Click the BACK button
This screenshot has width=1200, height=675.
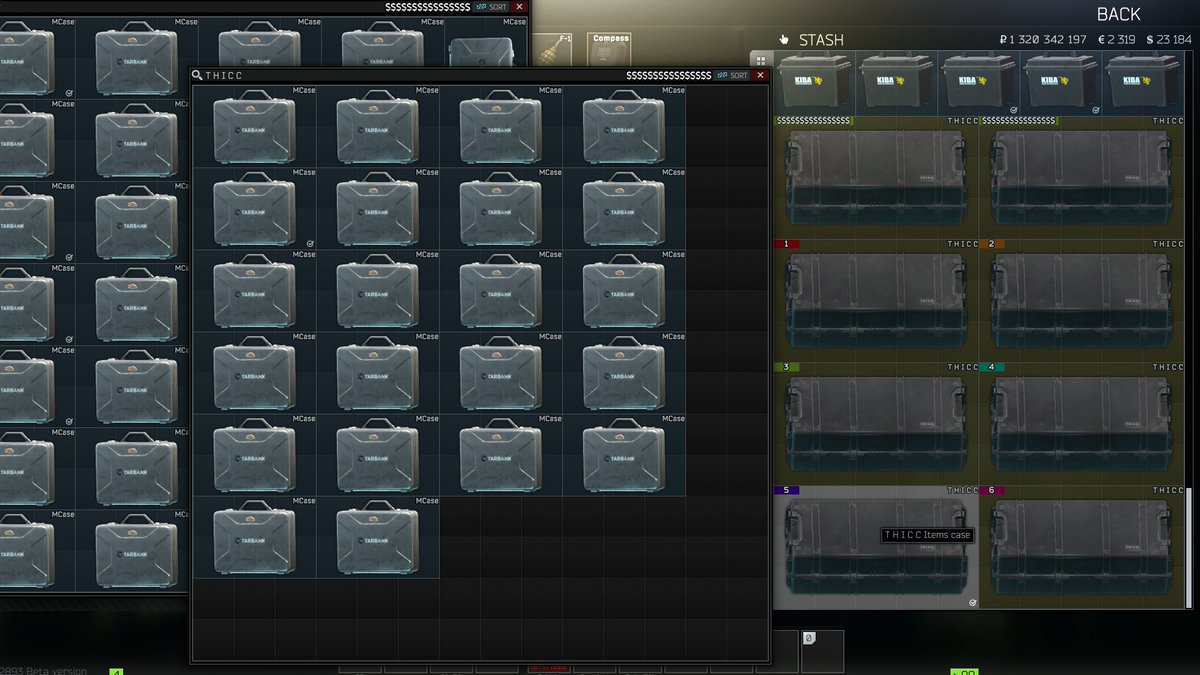coord(1118,14)
